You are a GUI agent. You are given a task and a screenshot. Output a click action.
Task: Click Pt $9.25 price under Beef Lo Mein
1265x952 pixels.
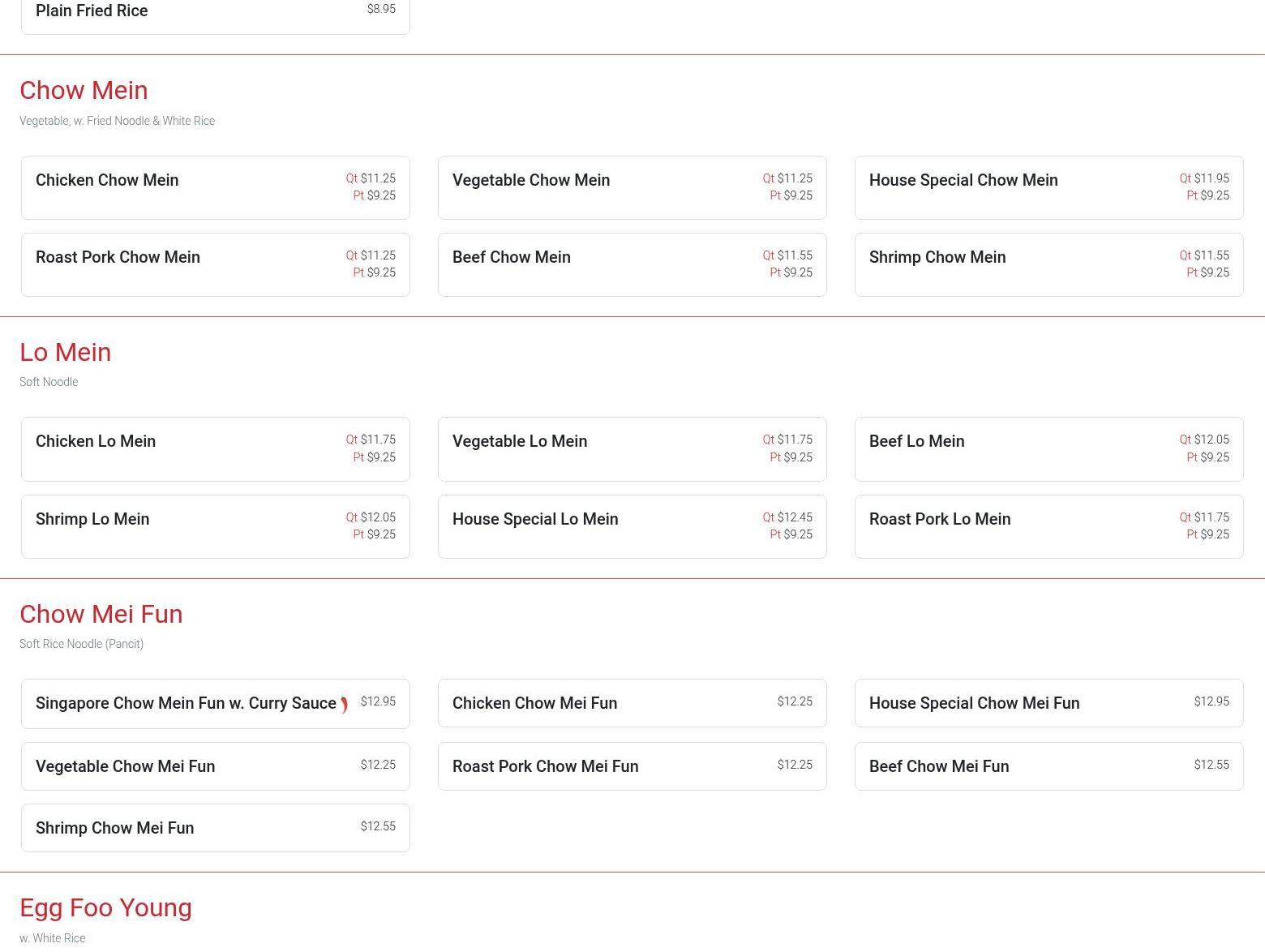[x=1207, y=457]
